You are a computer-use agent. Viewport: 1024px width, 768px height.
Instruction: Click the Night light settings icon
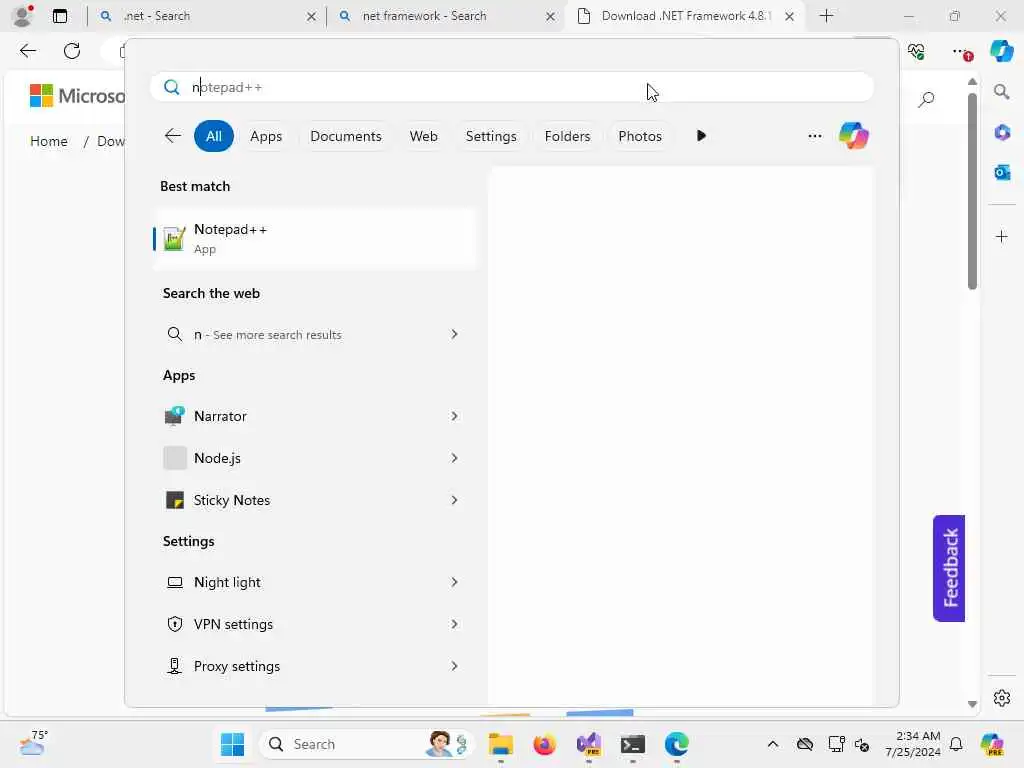[x=174, y=582]
